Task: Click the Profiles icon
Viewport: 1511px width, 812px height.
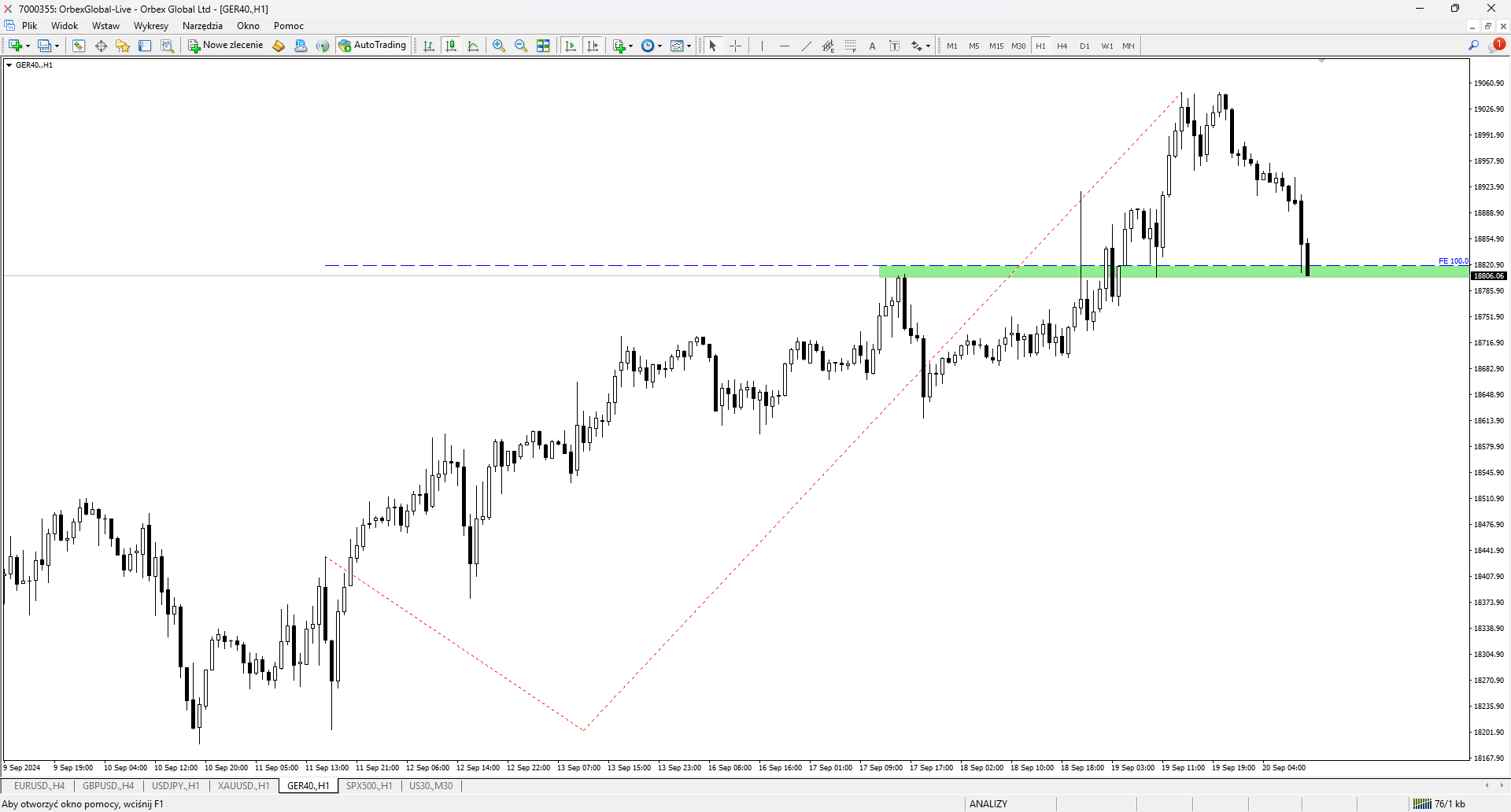Action: [45, 46]
